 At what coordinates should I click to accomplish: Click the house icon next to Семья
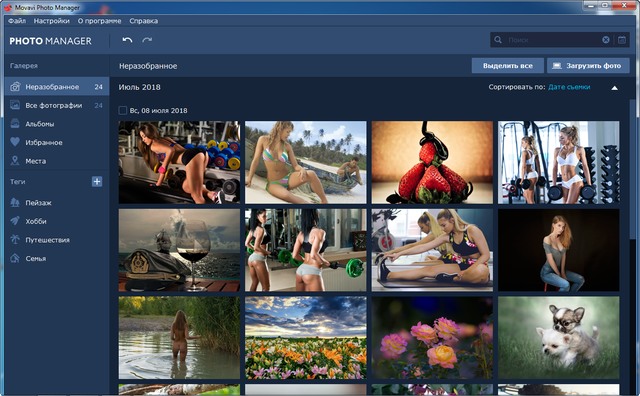click(15, 258)
